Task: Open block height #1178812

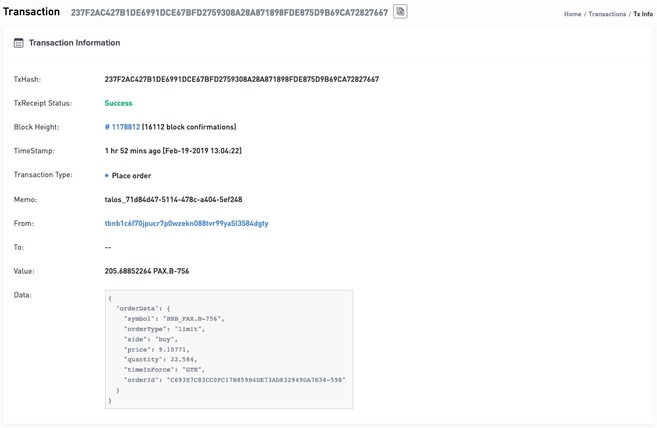Action: click(x=122, y=127)
